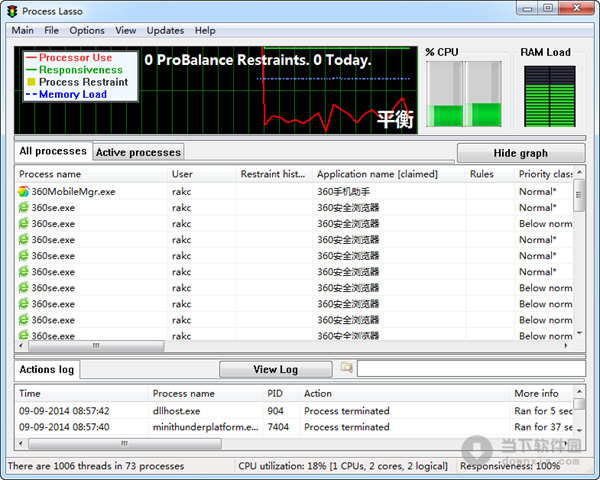
Task: Select the 360MobileMgr.exe process row
Action: point(294,191)
